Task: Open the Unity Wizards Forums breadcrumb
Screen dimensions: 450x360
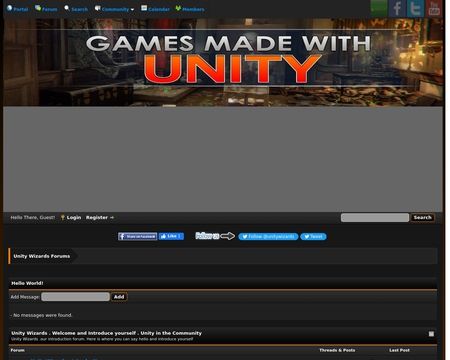Action: tap(42, 256)
